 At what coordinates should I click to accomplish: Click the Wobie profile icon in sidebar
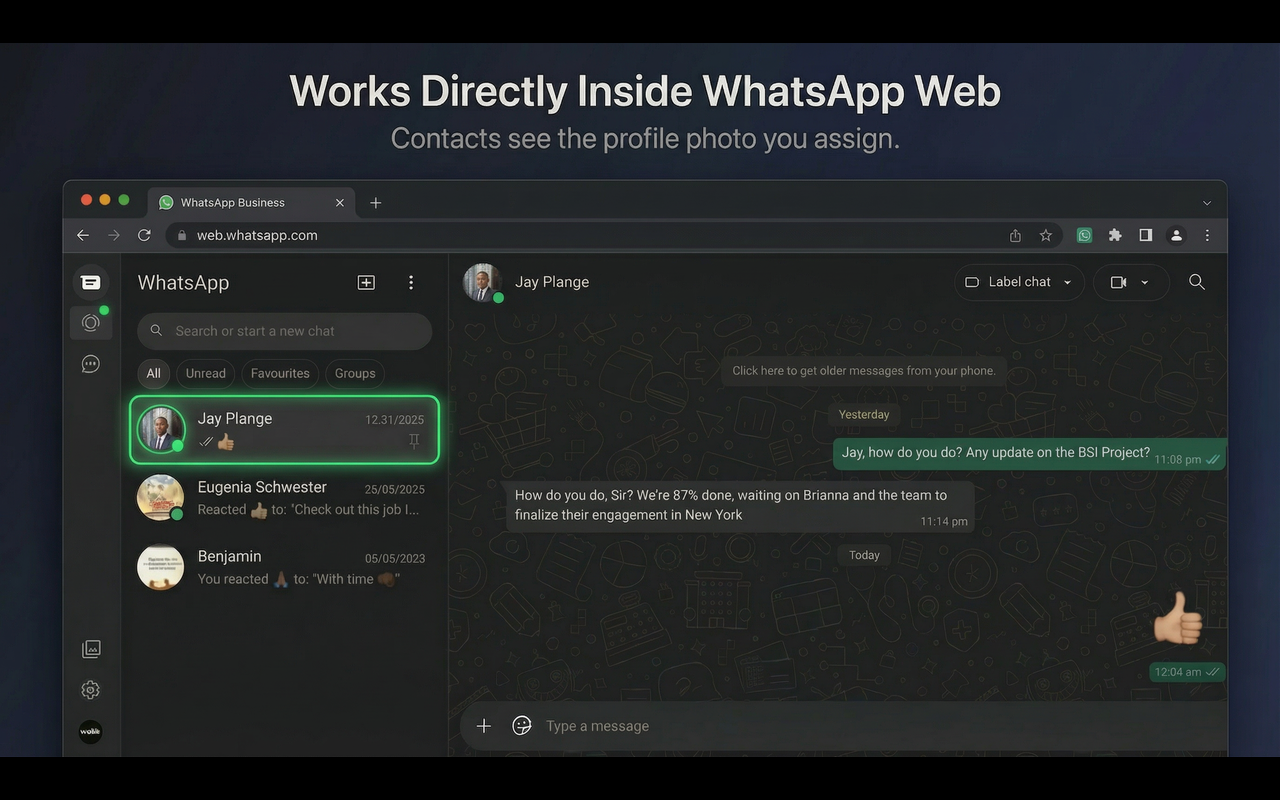click(x=91, y=731)
